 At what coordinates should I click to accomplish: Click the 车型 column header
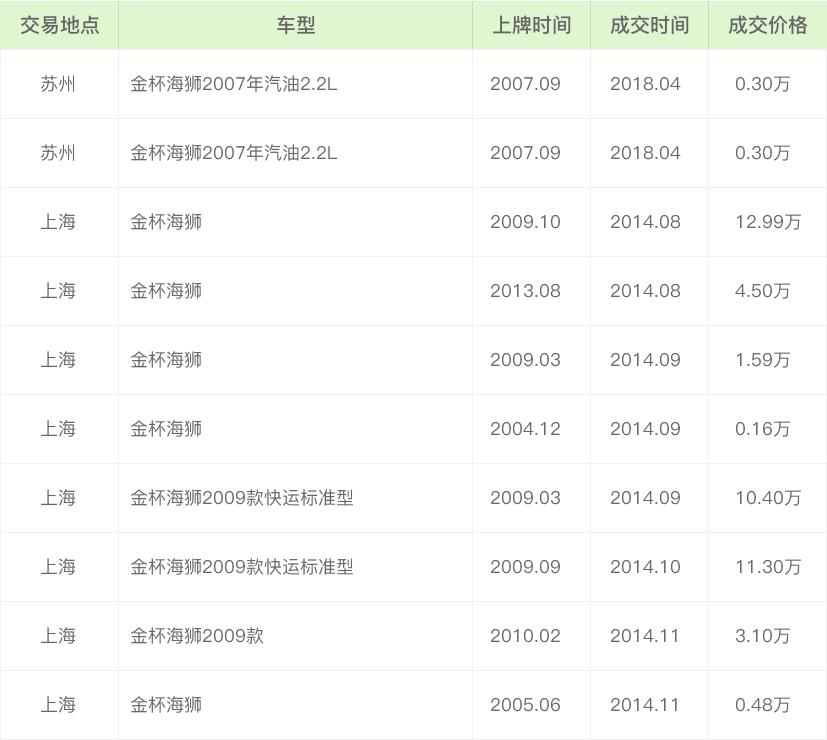[x=295, y=25]
